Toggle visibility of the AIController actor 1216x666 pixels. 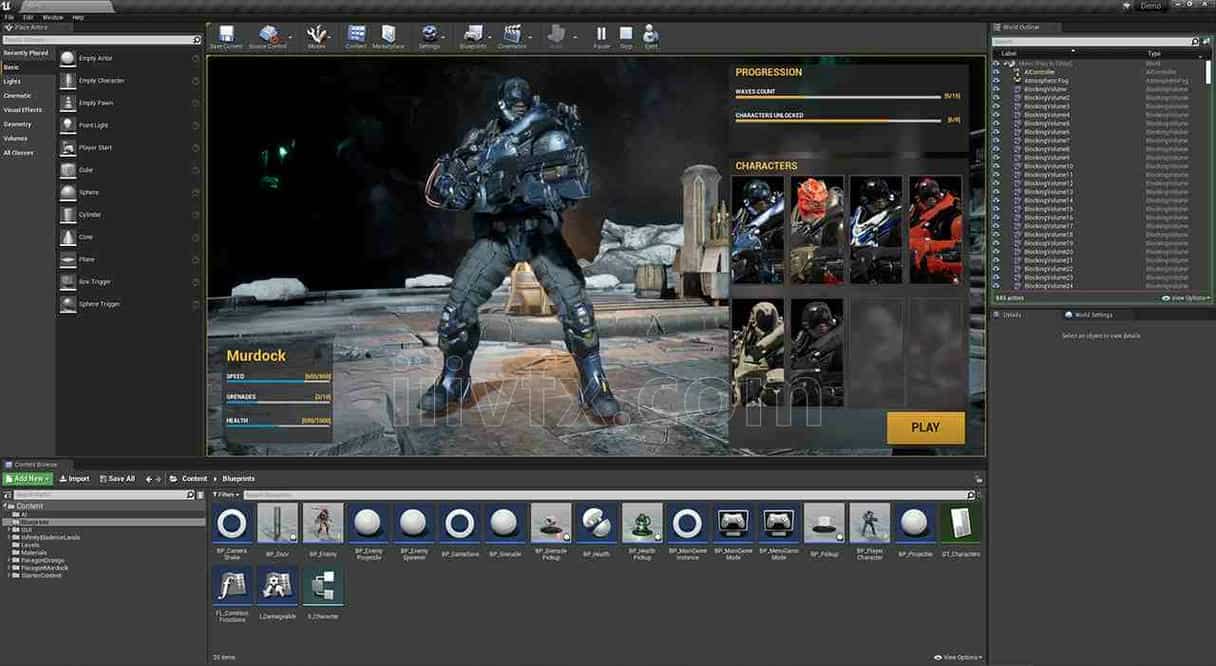pos(996,72)
